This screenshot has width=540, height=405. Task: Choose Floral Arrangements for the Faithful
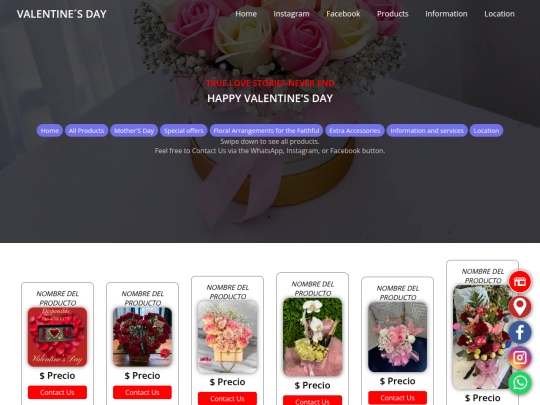click(x=266, y=131)
